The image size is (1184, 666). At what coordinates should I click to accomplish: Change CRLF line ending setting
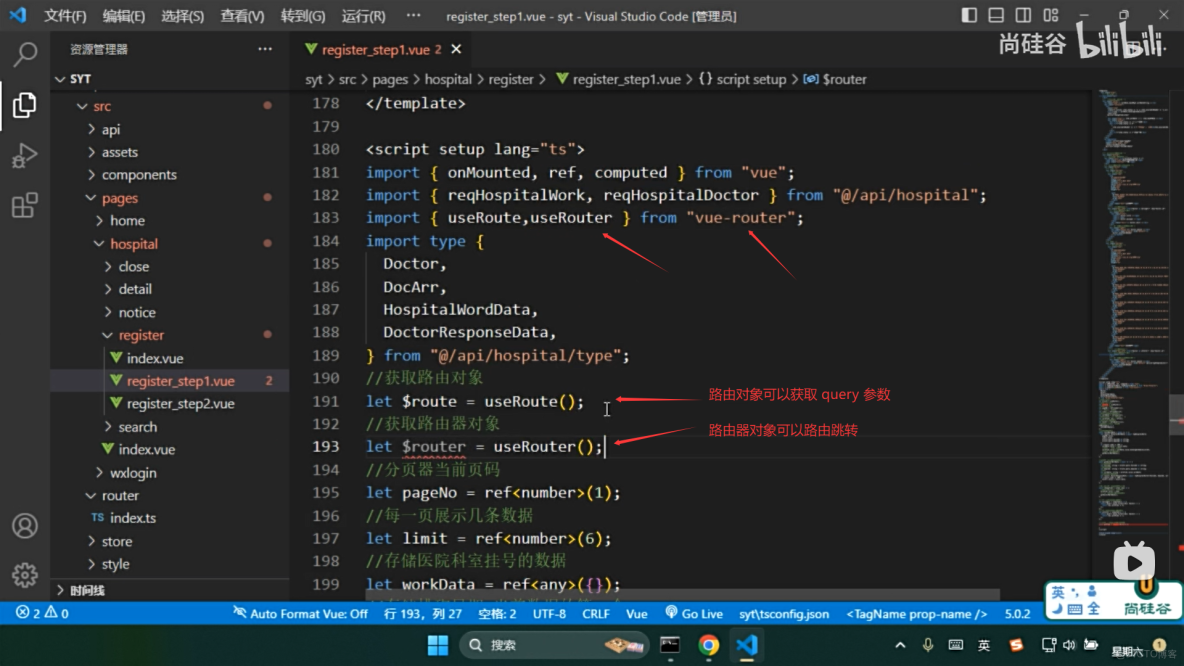(596, 613)
